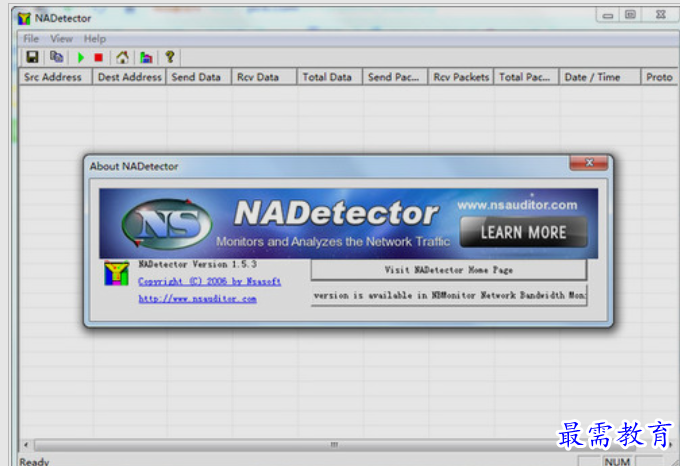The height and width of the screenshot is (466, 680).
Task: Click the NADetector title bar app icon
Action: coord(24,19)
